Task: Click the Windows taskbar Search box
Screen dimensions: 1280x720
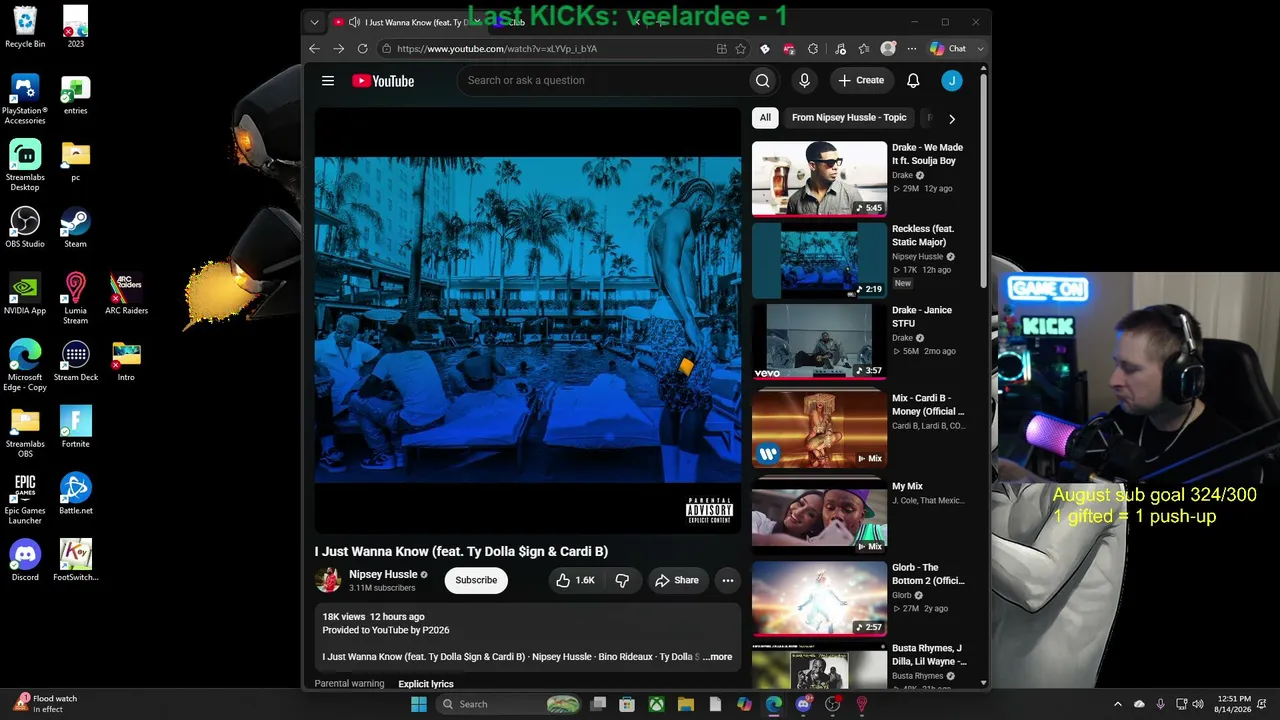Action: pyautogui.click(x=508, y=704)
